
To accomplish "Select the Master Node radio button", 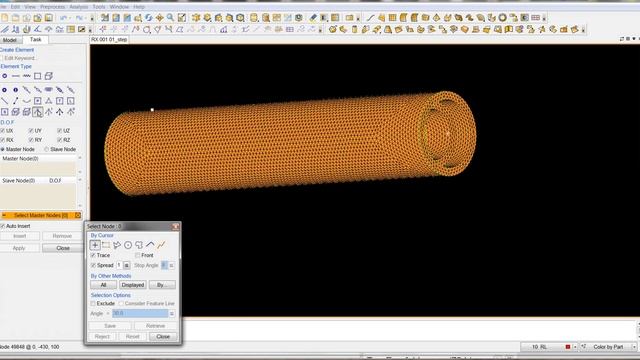I will tap(2, 149).
